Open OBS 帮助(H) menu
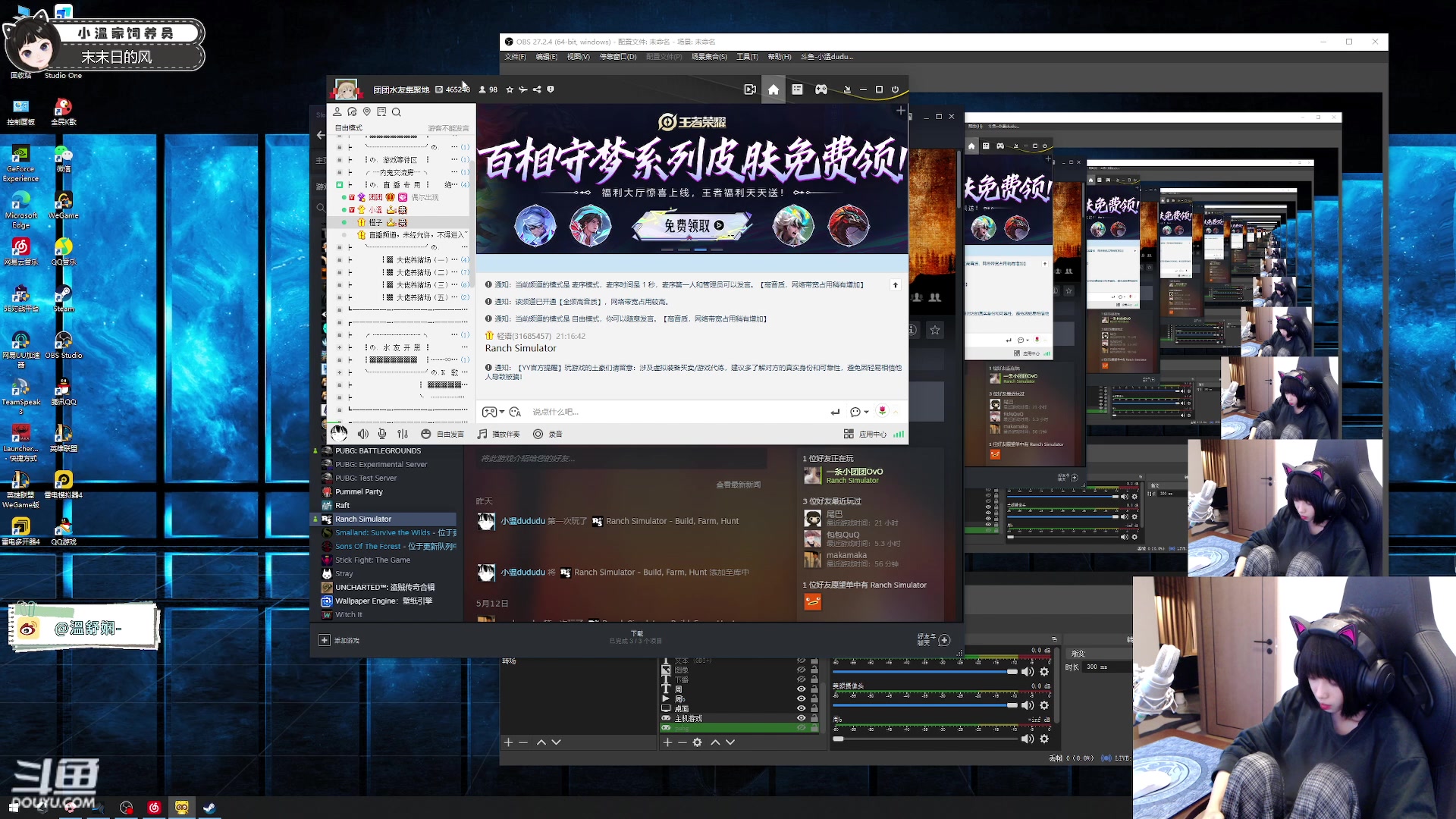This screenshot has height=819, width=1456. 779,57
